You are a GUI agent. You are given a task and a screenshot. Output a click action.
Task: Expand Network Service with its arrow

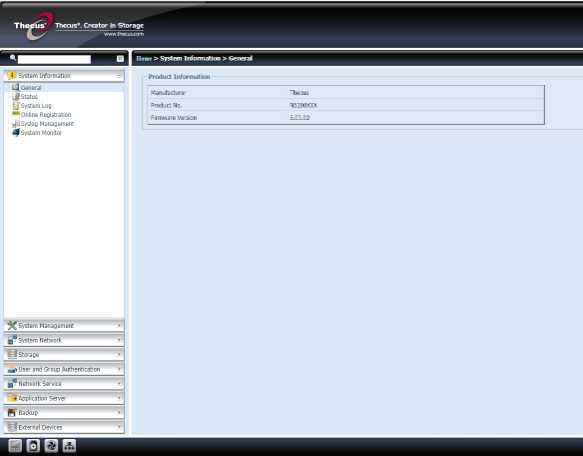(119, 383)
